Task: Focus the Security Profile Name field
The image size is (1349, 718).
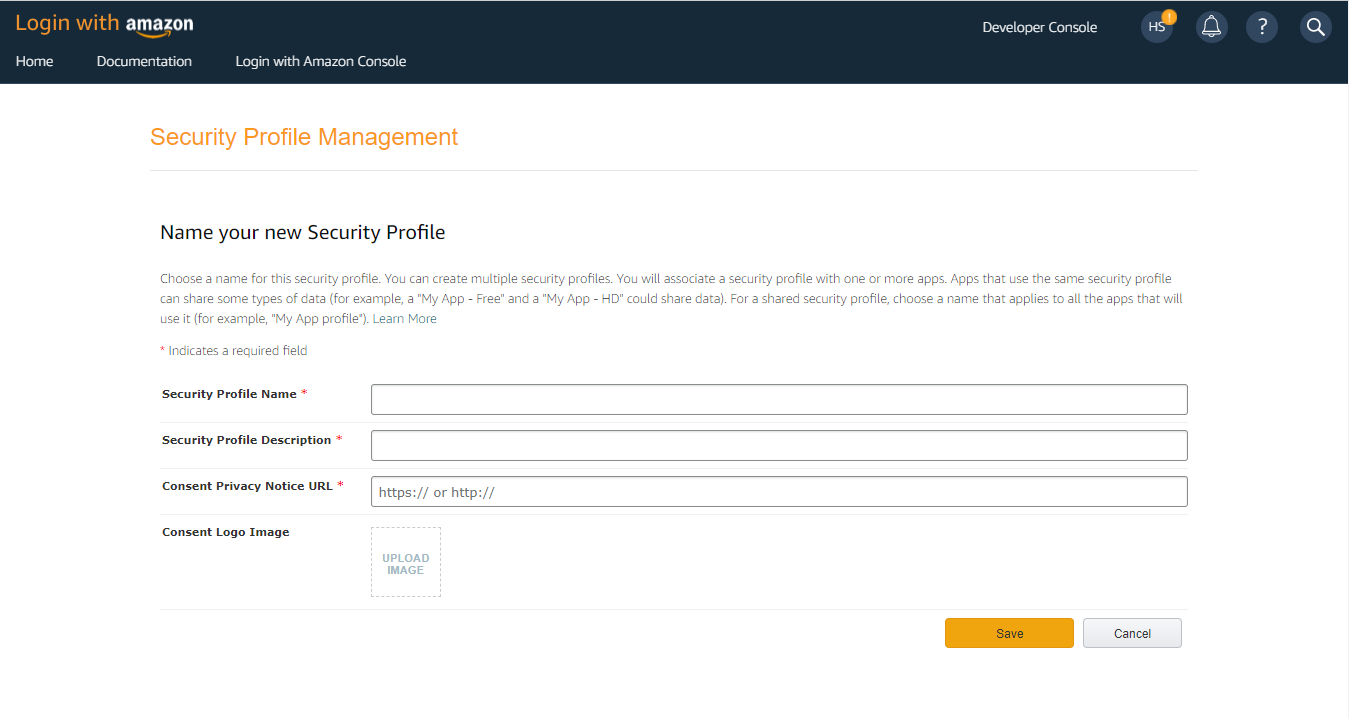Action: pyautogui.click(x=778, y=399)
